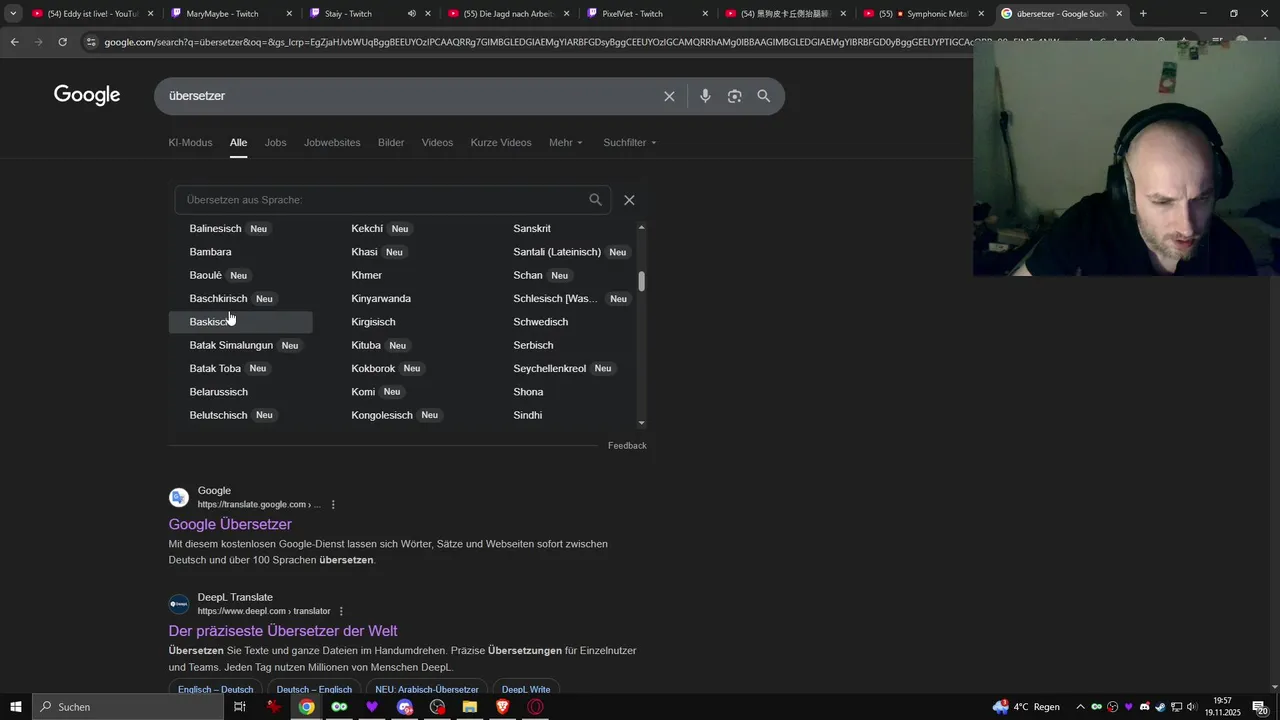Expand the Suchfilter dropdown

tap(630, 143)
